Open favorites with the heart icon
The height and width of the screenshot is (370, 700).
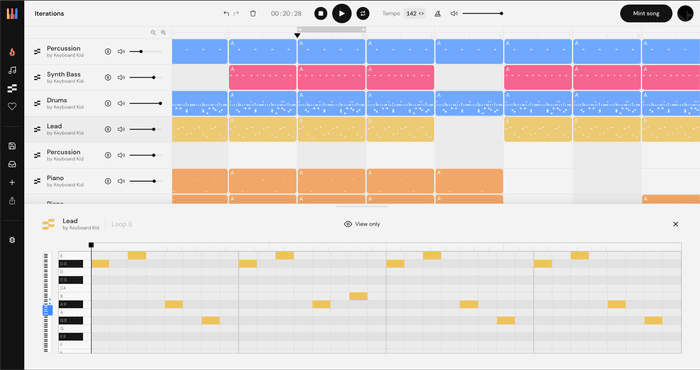[x=12, y=106]
